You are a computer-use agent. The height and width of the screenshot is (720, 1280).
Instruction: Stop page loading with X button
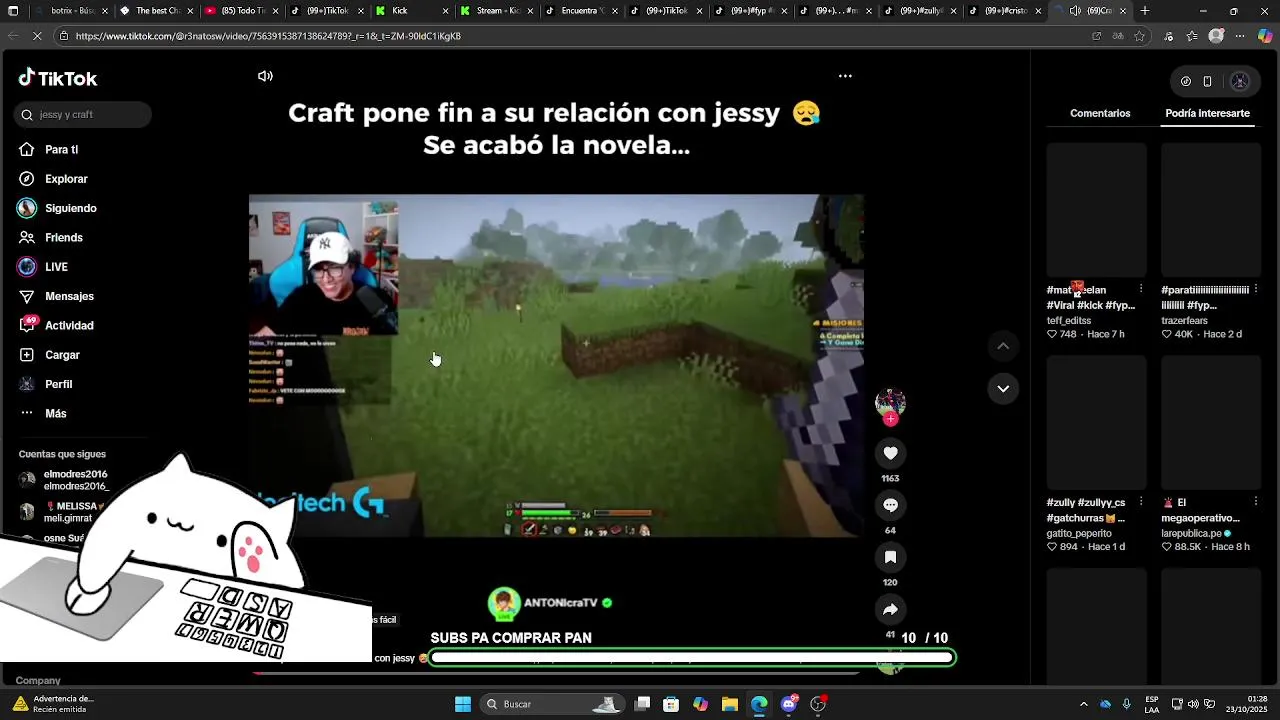point(37,36)
